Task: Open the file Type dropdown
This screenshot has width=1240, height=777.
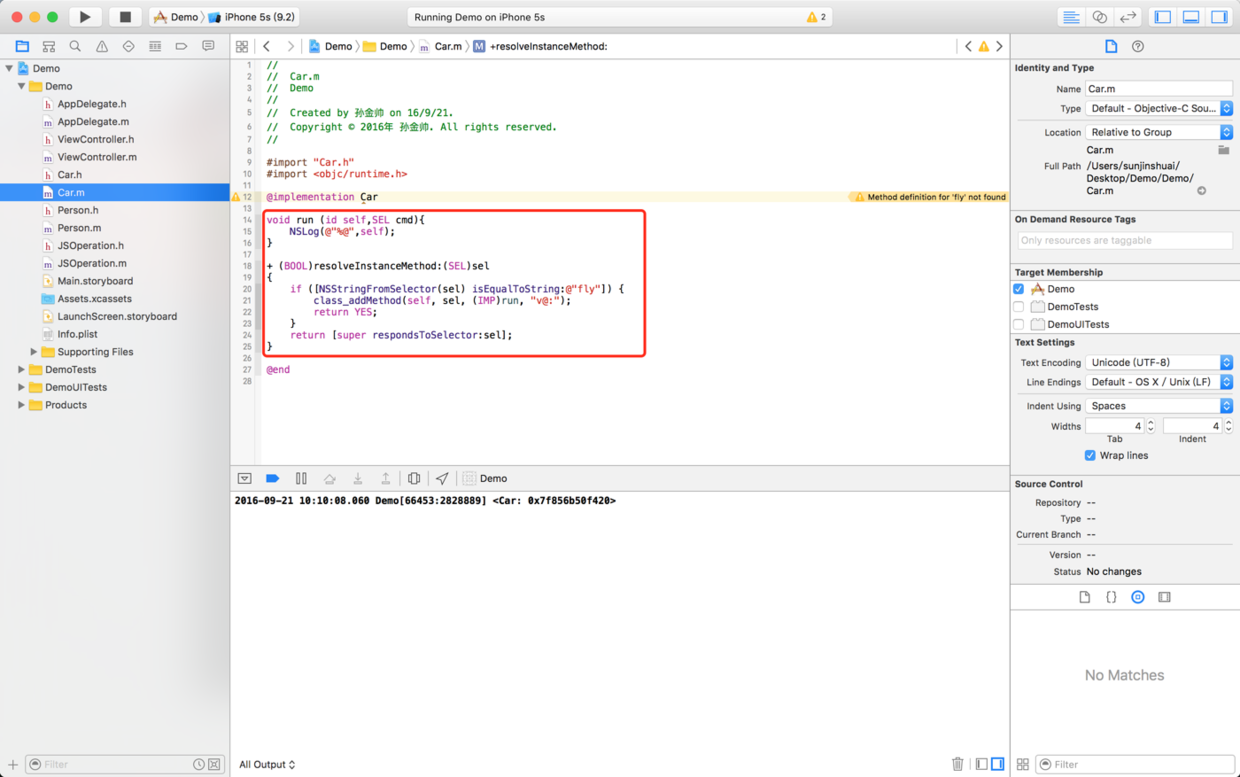Action: 1159,109
